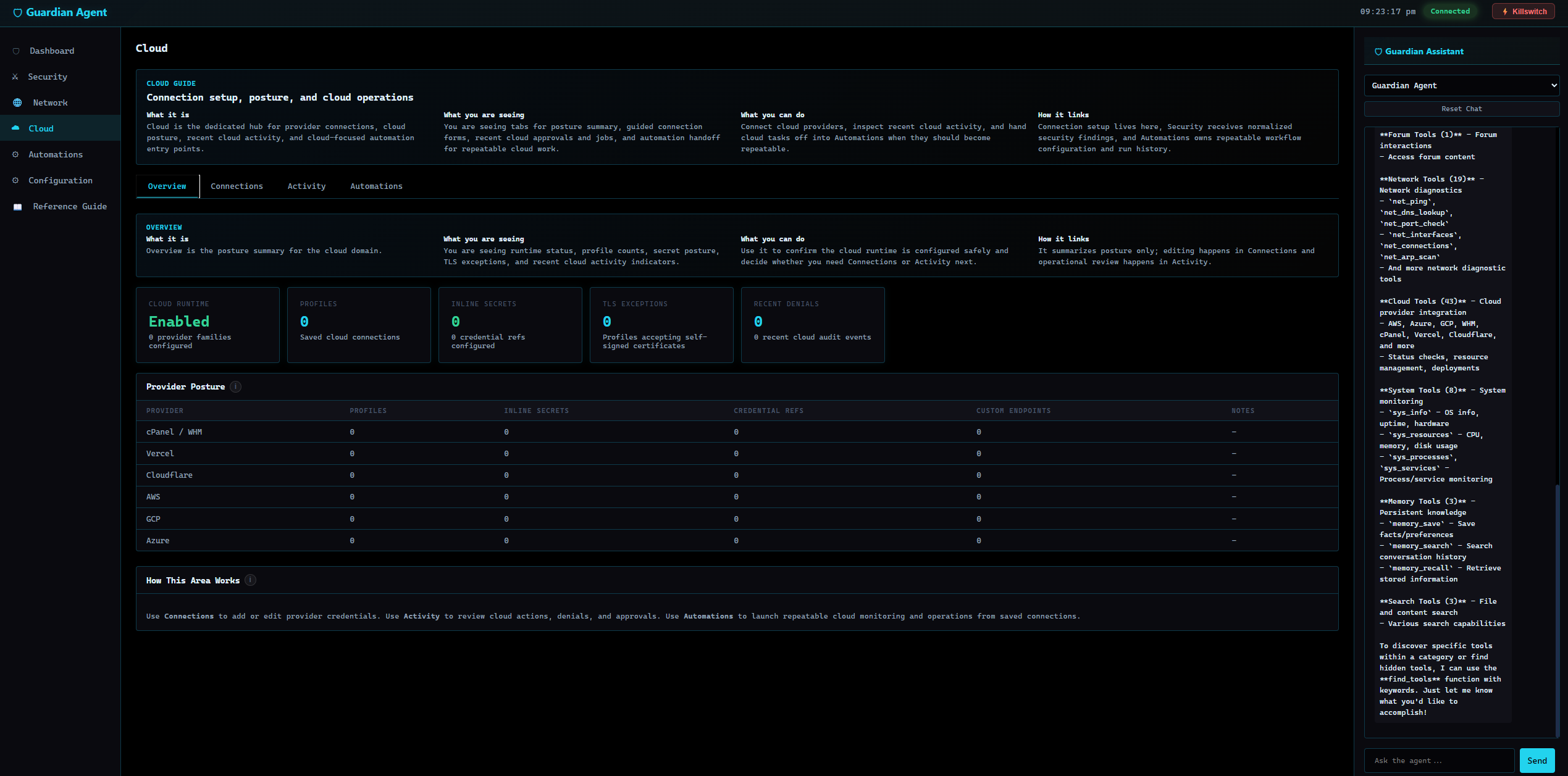Click the Vercel provider row
The height and width of the screenshot is (776, 1568).
pyautogui.click(x=737, y=454)
